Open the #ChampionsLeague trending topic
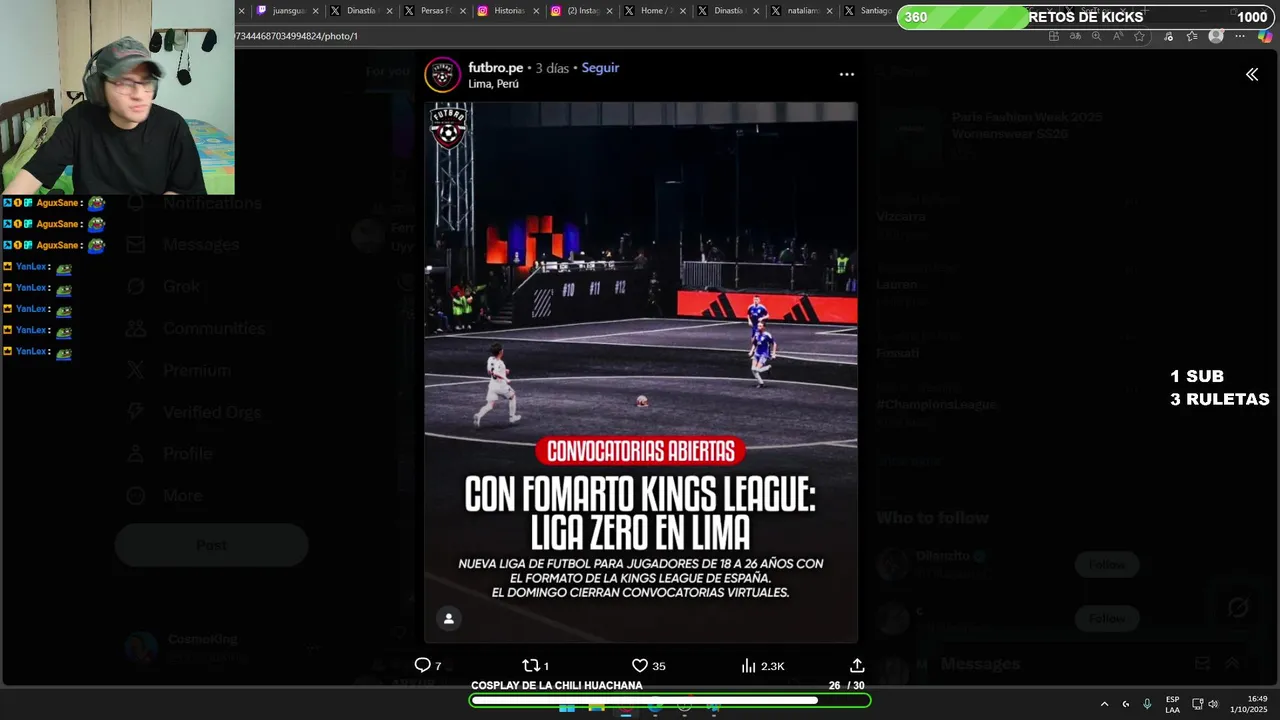Screen dimensions: 1280x720 click(x=937, y=405)
